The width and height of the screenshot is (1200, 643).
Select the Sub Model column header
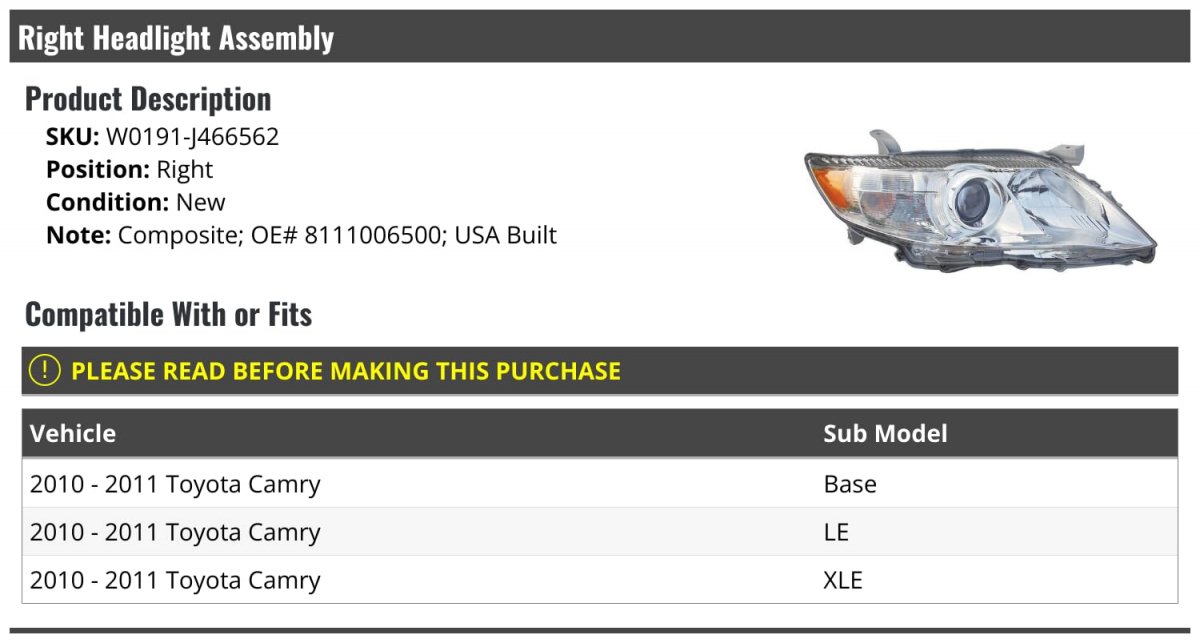[x=885, y=433]
